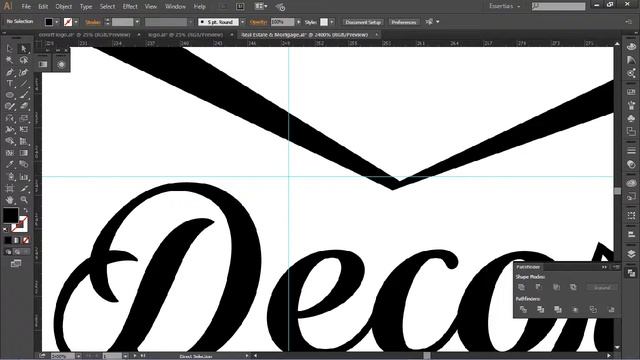The image size is (640, 360).
Task: Click Minus Back in Pathfinders row
Action: click(611, 310)
